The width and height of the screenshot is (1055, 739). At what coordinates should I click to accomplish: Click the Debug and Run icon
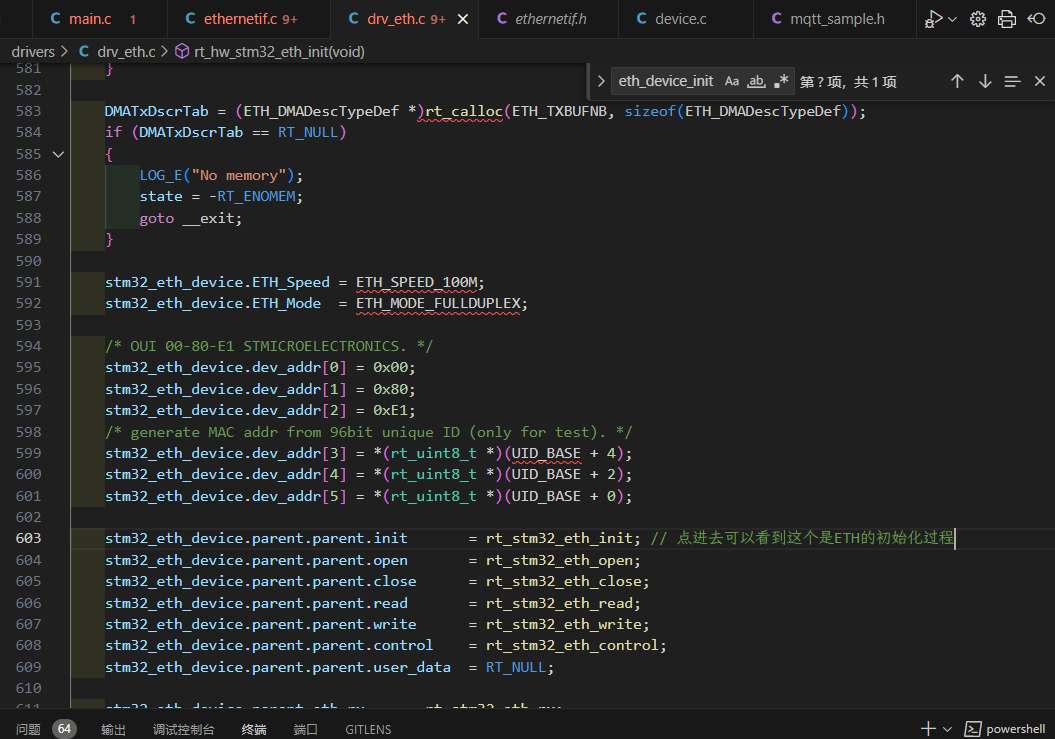934,19
